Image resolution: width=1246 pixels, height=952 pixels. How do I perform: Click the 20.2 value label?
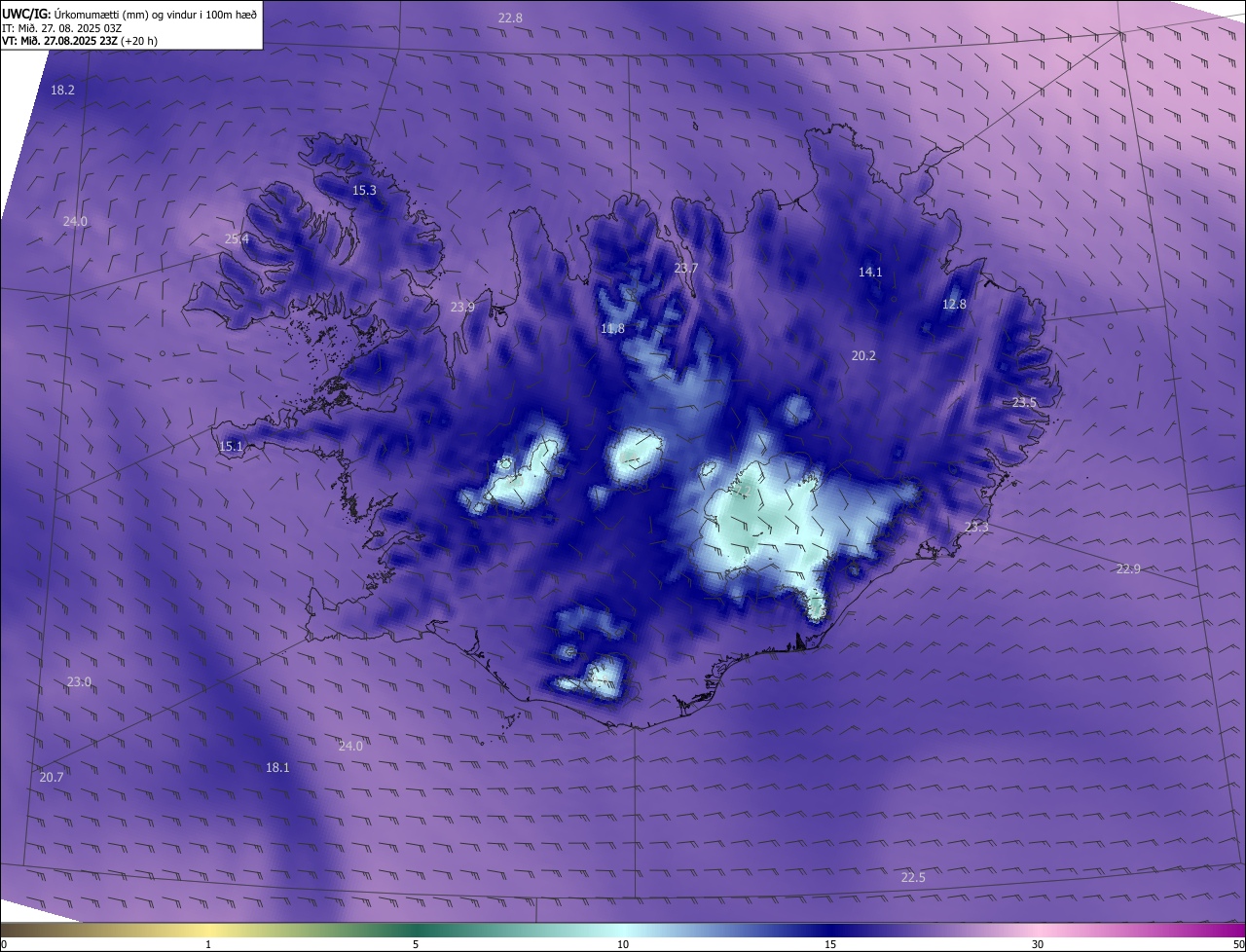(863, 355)
